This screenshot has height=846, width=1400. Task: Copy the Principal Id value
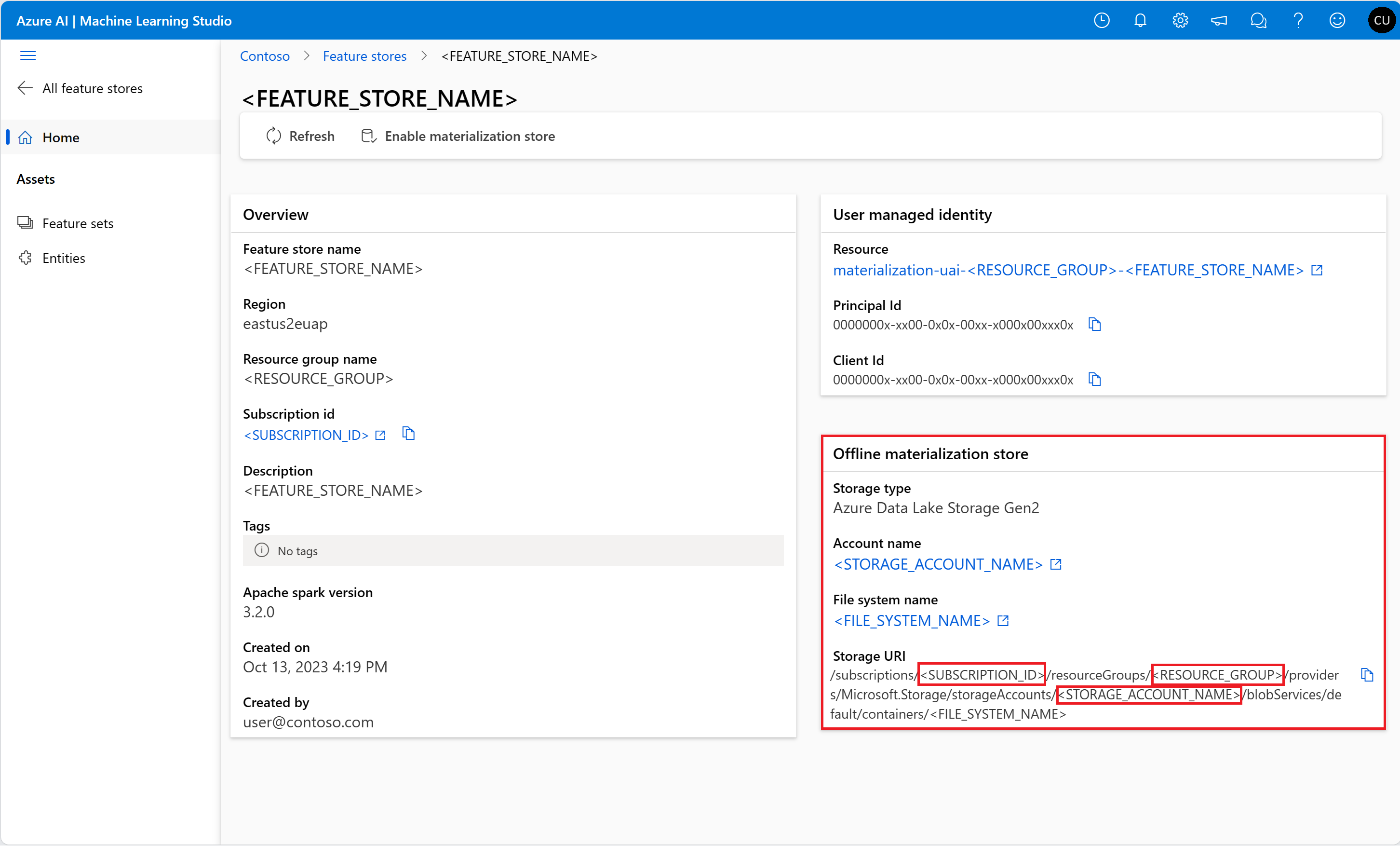point(1094,325)
